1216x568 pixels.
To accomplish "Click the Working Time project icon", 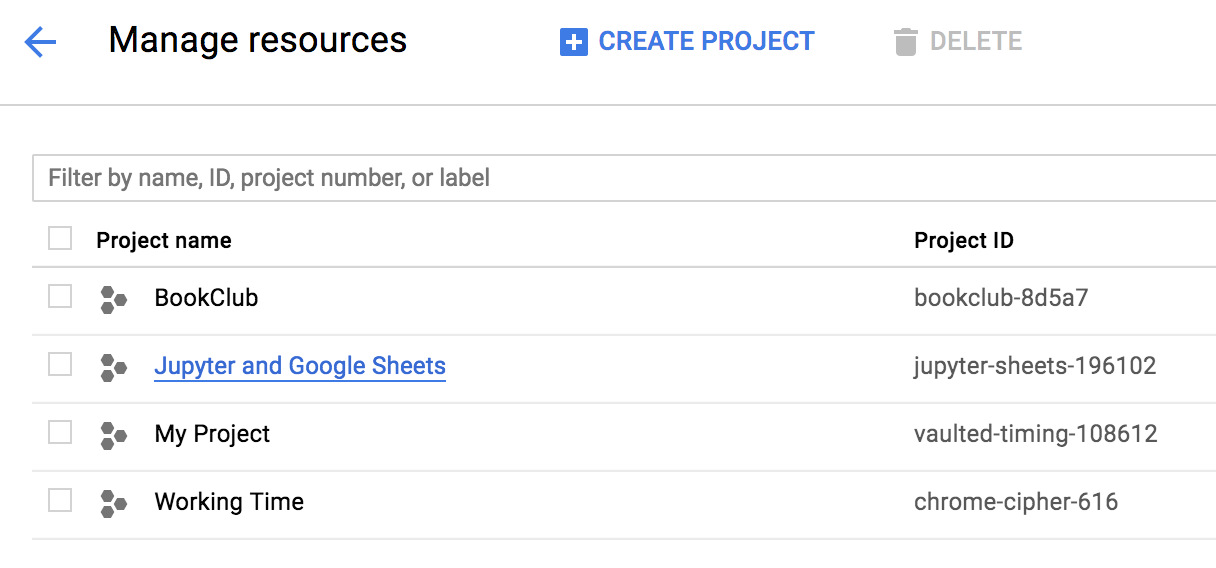I will click(114, 502).
